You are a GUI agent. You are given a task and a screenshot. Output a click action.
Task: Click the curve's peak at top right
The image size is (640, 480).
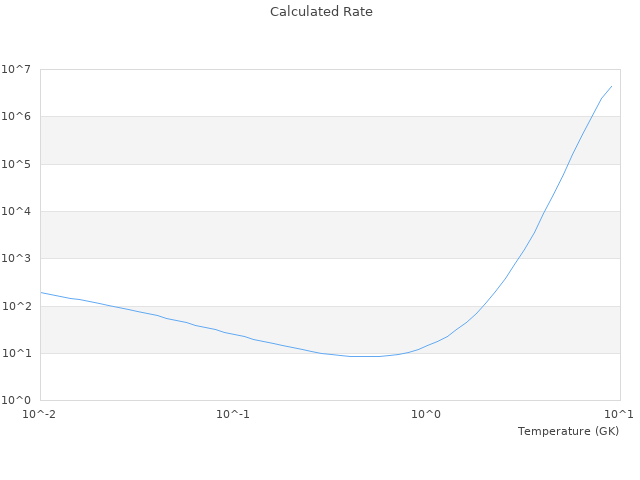(x=611, y=86)
